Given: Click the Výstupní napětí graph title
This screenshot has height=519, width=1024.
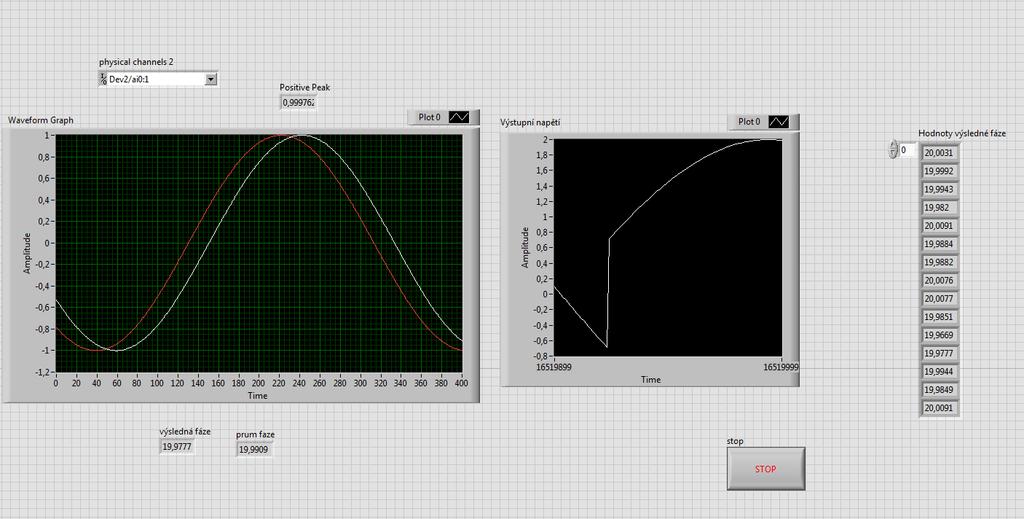Looking at the screenshot, I should [530, 122].
